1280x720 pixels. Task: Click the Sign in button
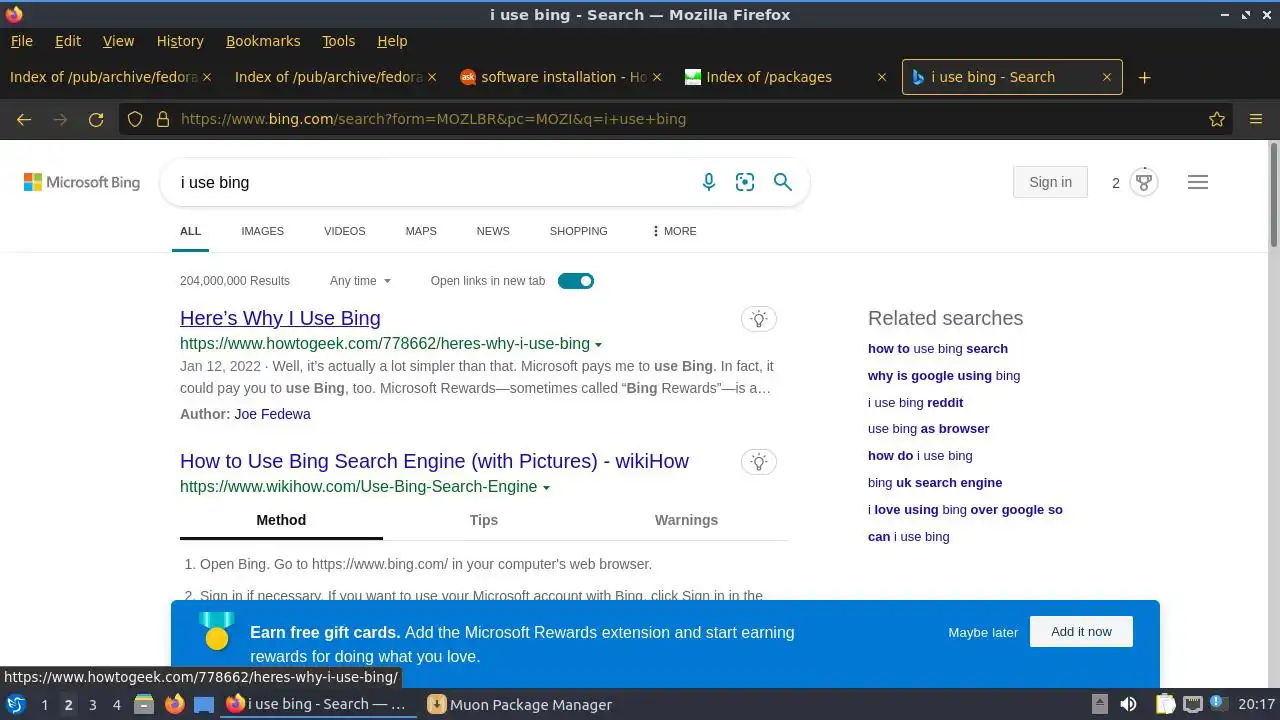click(x=1050, y=182)
